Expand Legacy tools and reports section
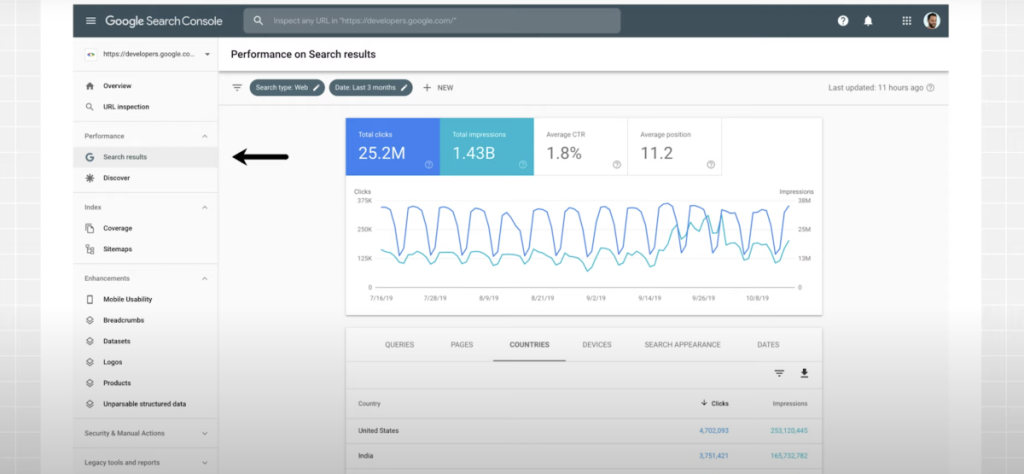 pyautogui.click(x=204, y=463)
